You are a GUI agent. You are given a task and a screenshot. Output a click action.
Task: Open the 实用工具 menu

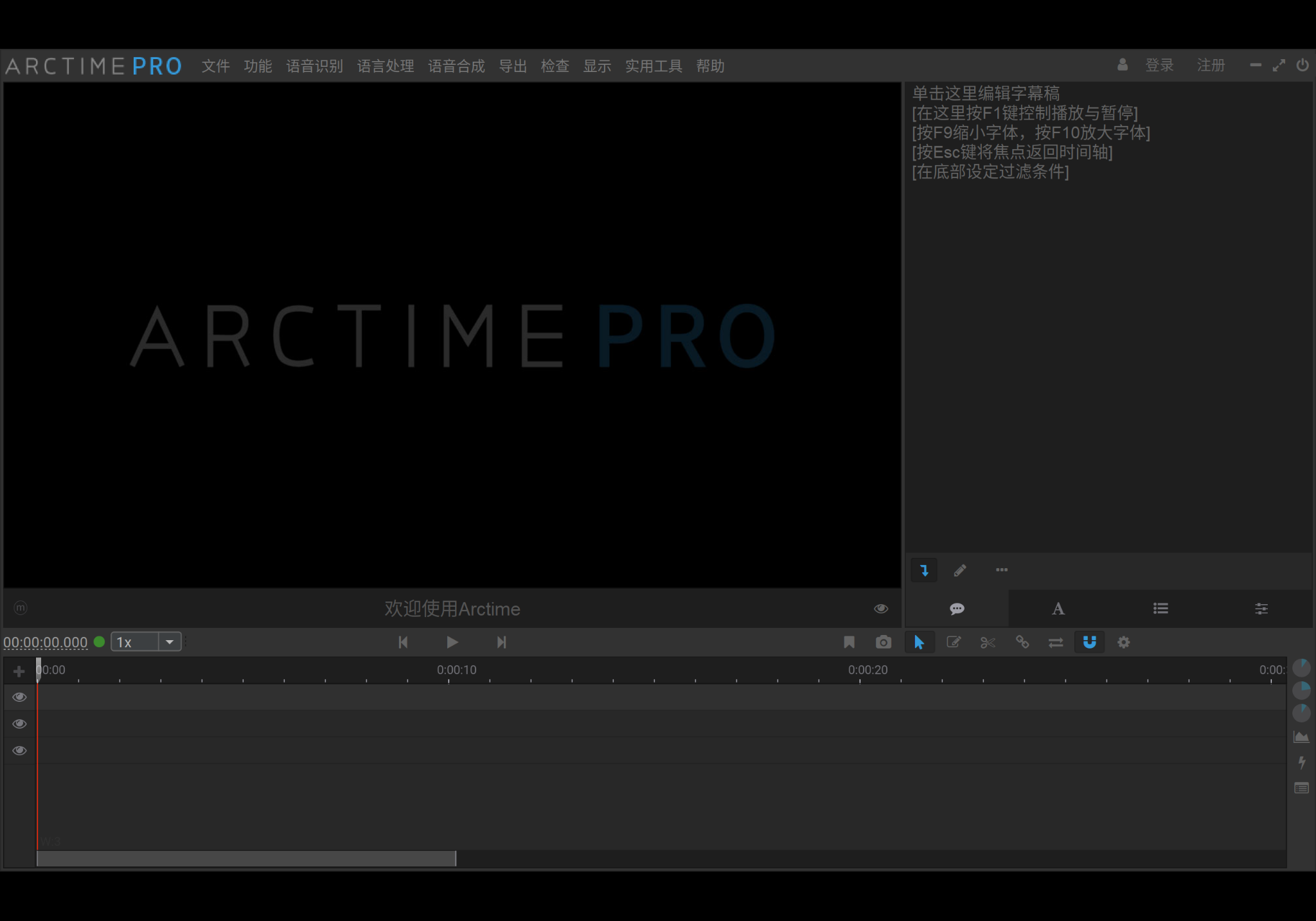654,66
